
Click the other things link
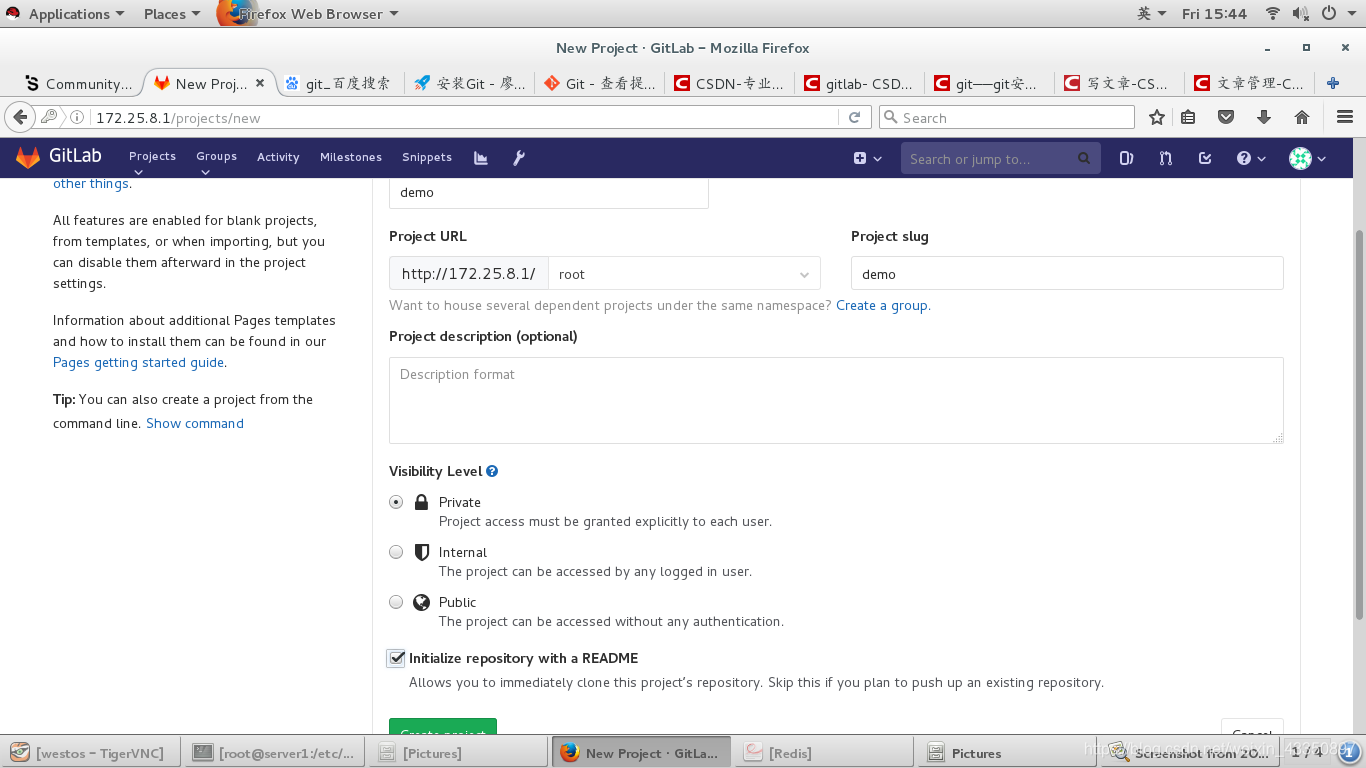click(x=90, y=184)
